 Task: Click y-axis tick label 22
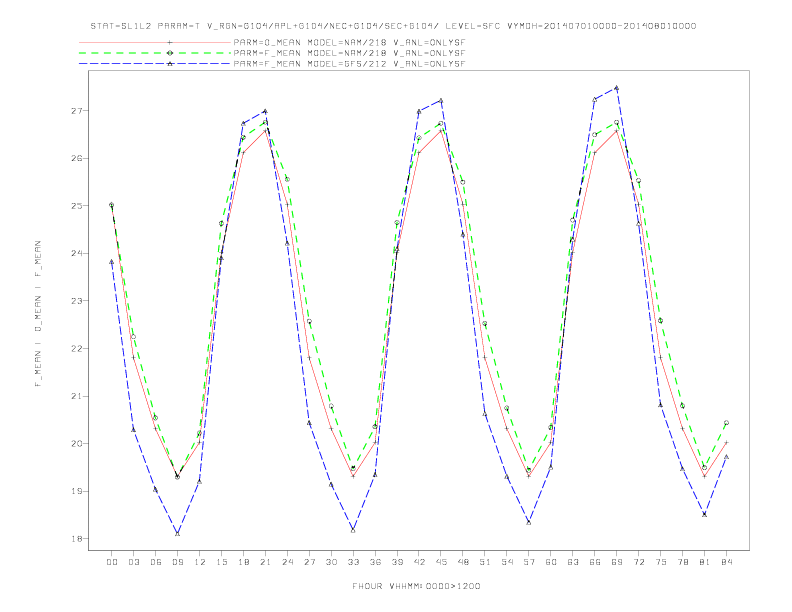click(77, 348)
